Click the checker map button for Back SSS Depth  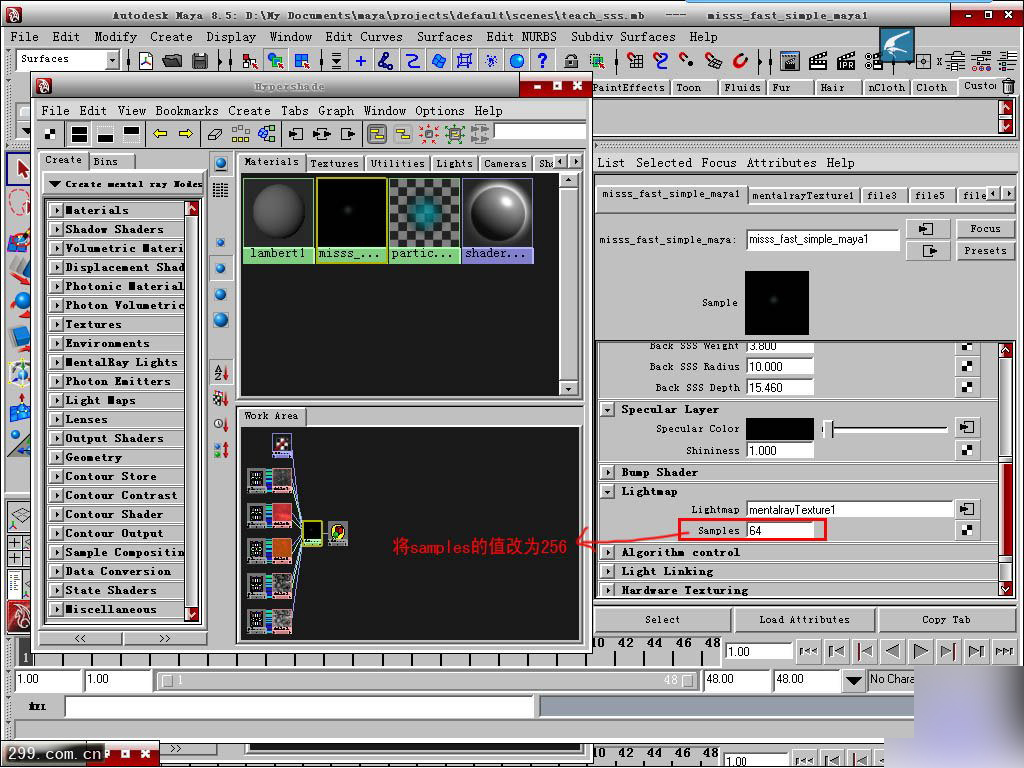(967, 387)
